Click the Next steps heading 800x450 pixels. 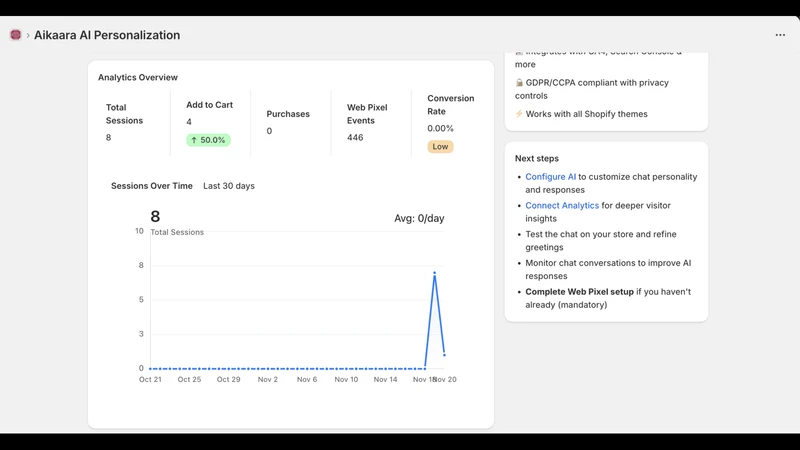537,159
